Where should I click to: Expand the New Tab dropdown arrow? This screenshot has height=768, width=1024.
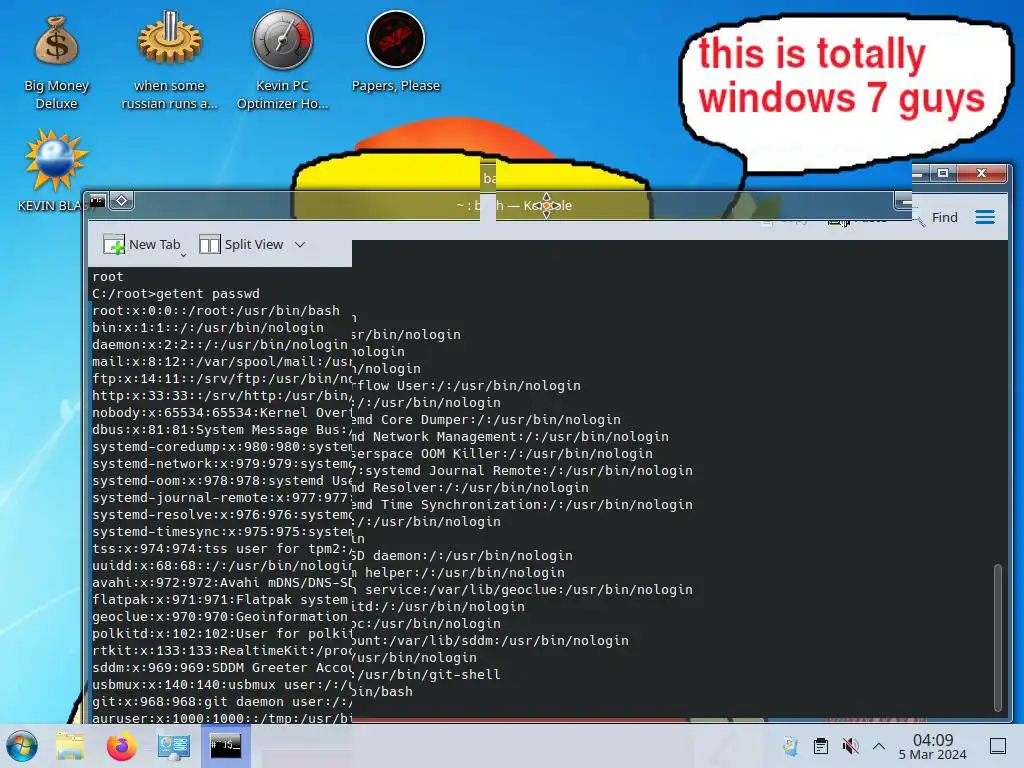coord(184,255)
